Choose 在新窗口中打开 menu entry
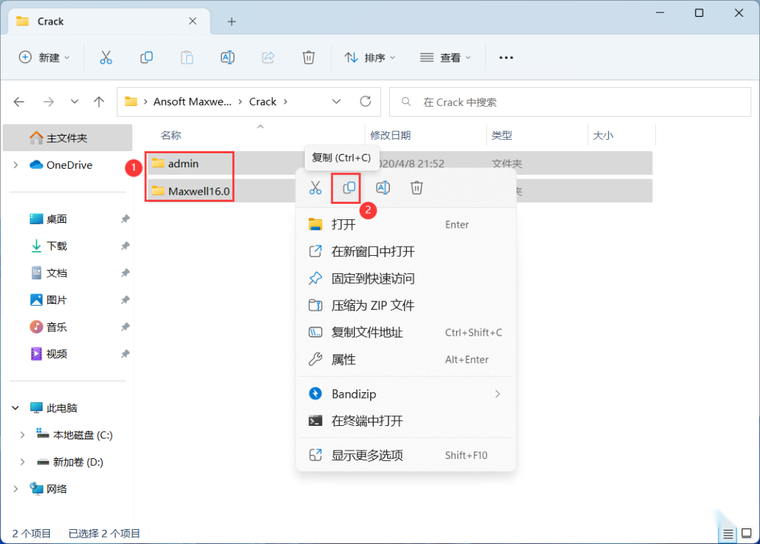 click(406, 252)
